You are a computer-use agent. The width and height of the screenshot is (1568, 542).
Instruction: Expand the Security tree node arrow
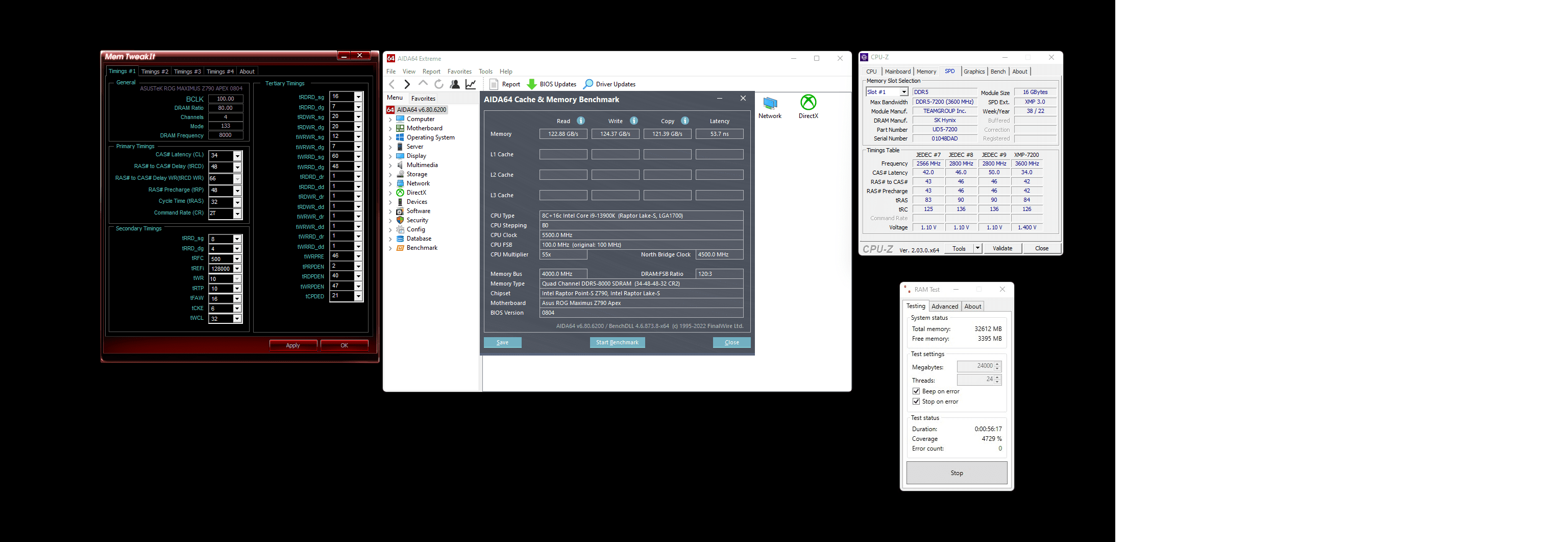click(390, 220)
